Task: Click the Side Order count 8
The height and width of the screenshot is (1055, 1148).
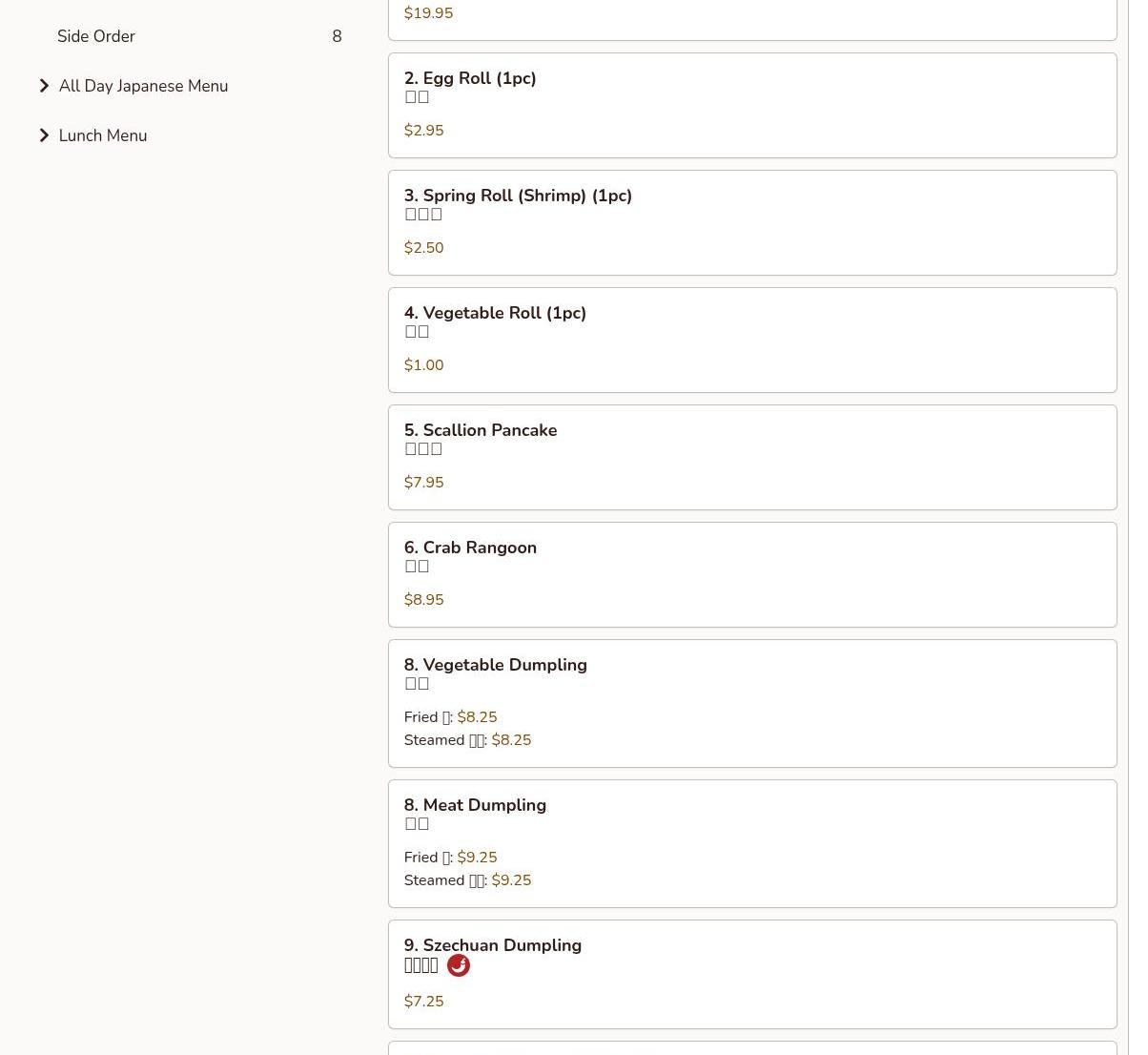Action: coord(337,36)
